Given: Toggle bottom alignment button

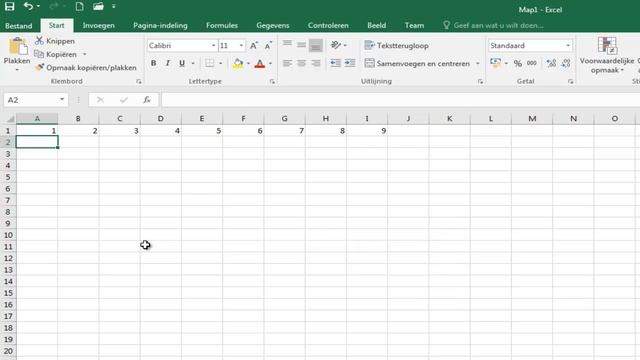Looking at the screenshot, I should (x=316, y=45).
